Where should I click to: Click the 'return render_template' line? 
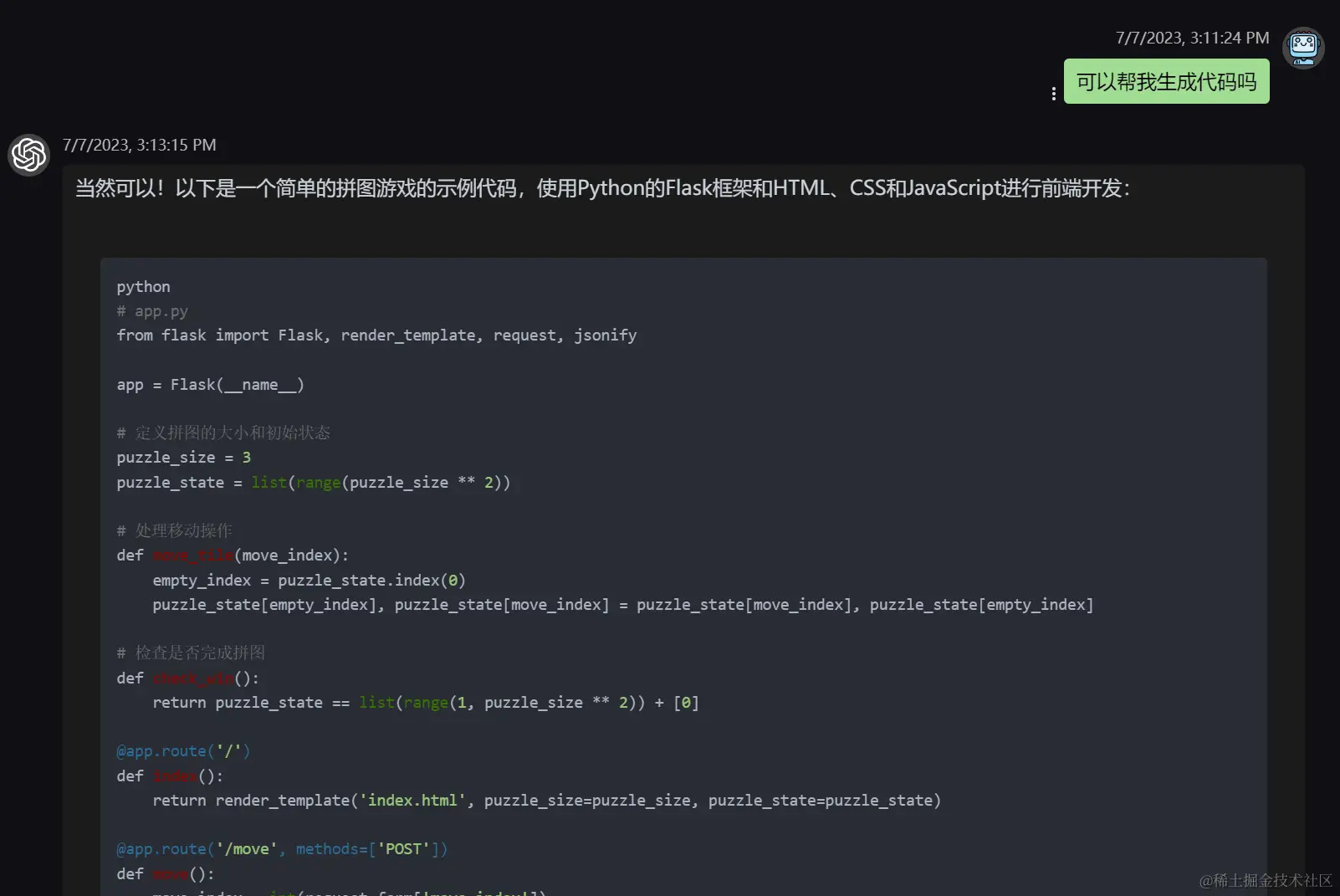(546, 801)
